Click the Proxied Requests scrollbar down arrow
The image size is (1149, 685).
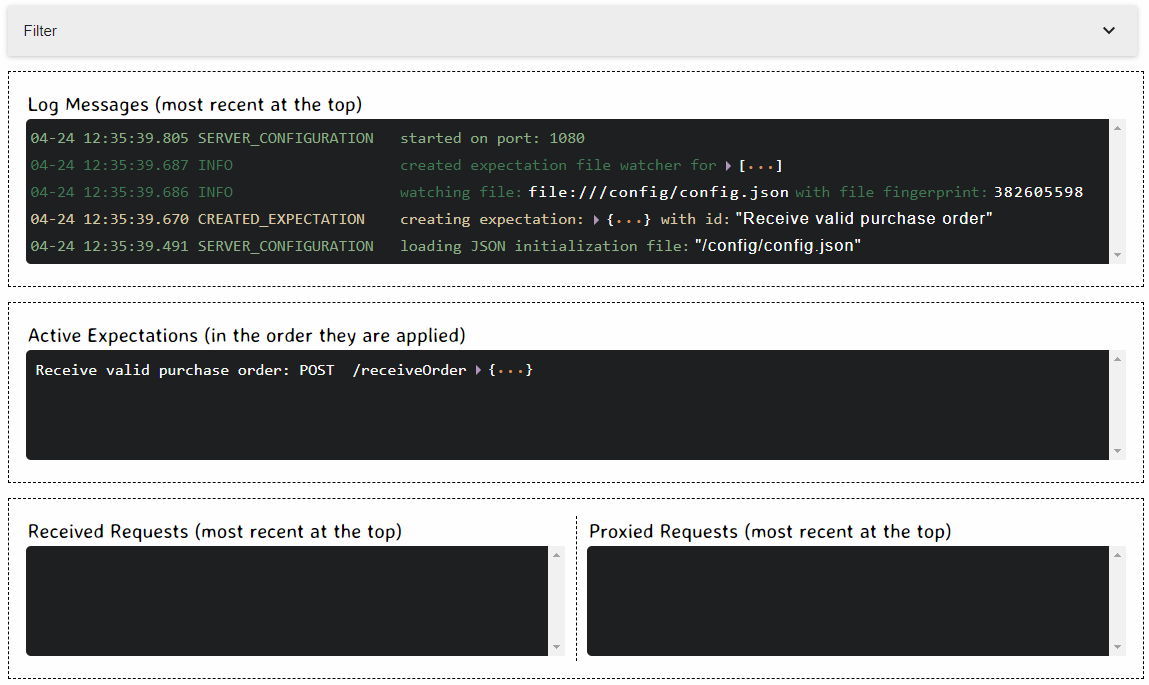coord(1117,647)
